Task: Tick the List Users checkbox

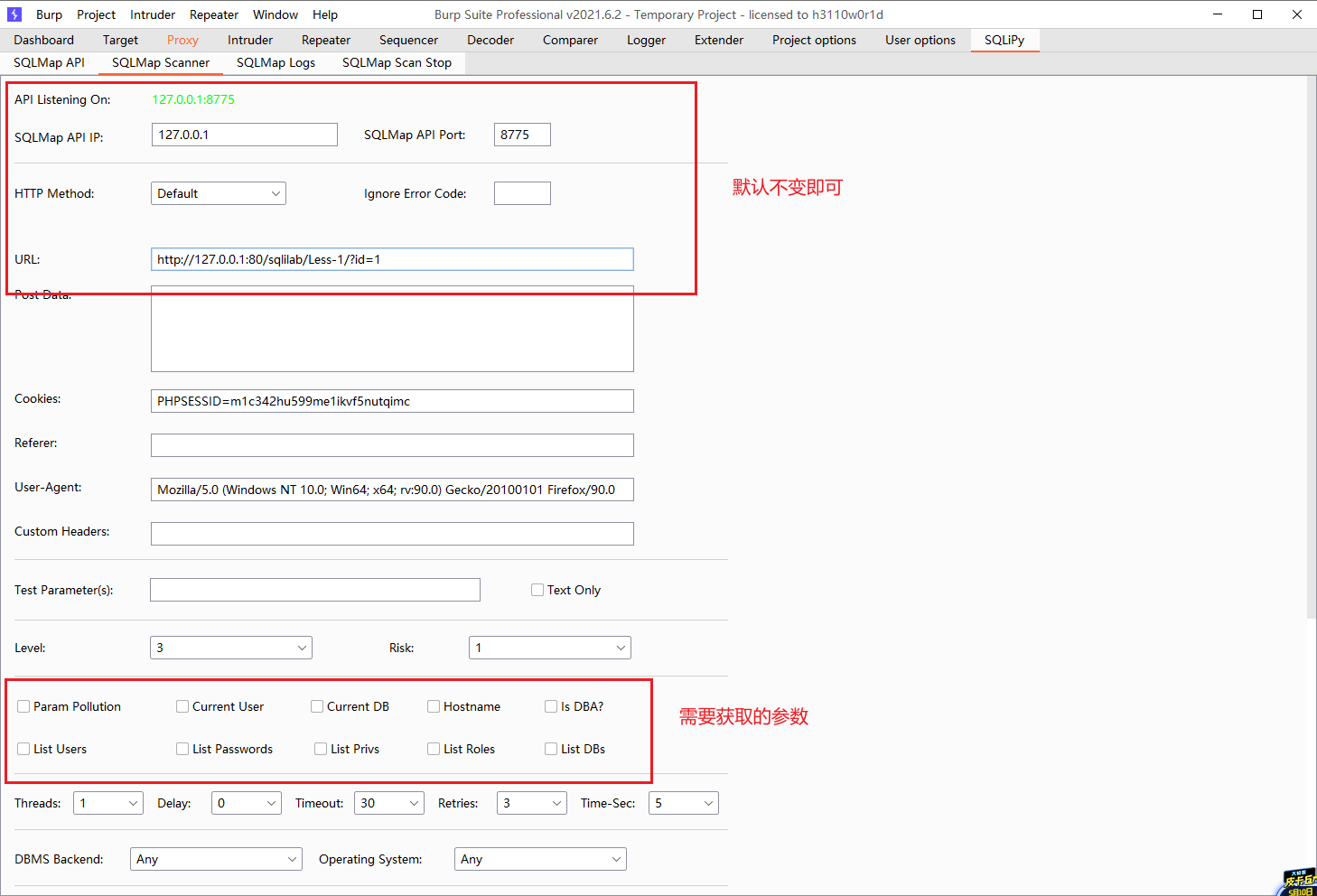Action: click(24, 749)
